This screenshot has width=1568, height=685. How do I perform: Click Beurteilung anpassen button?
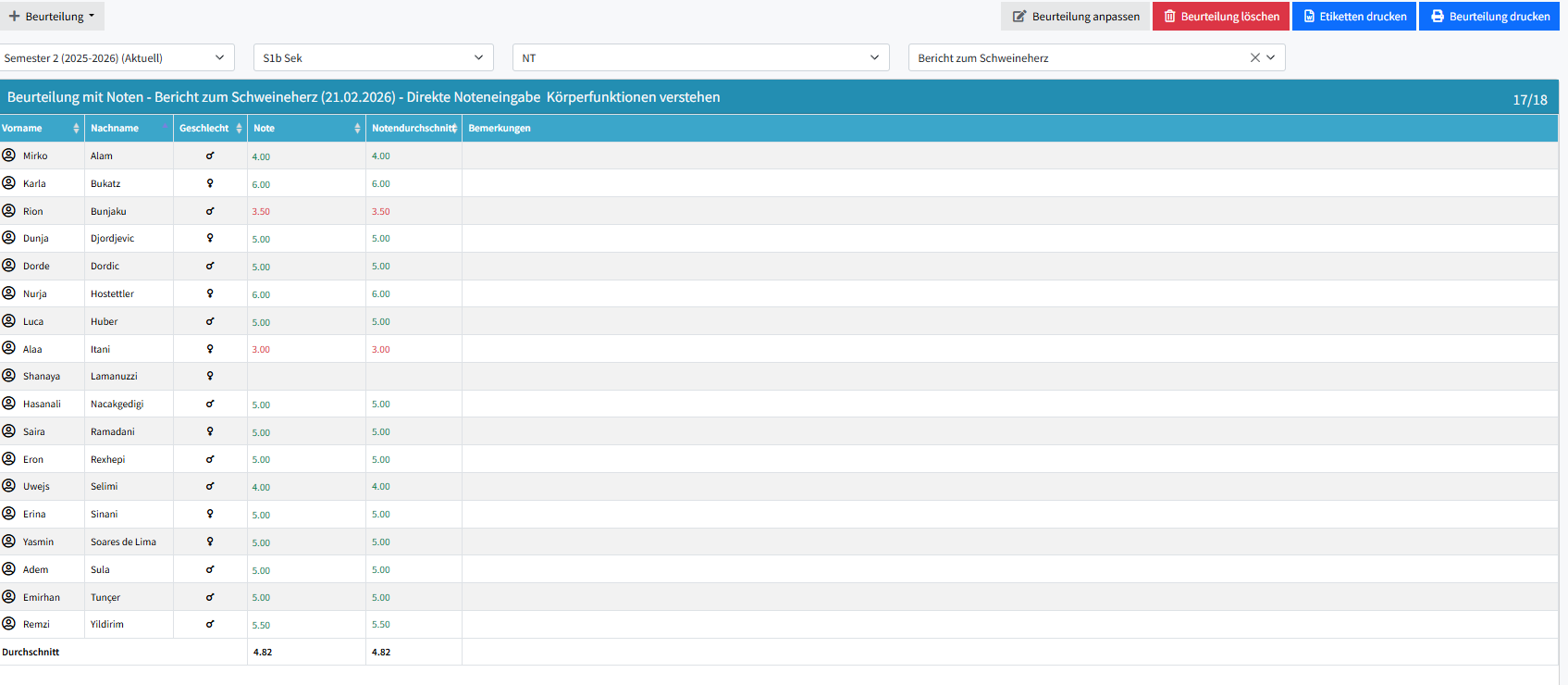pos(1075,17)
